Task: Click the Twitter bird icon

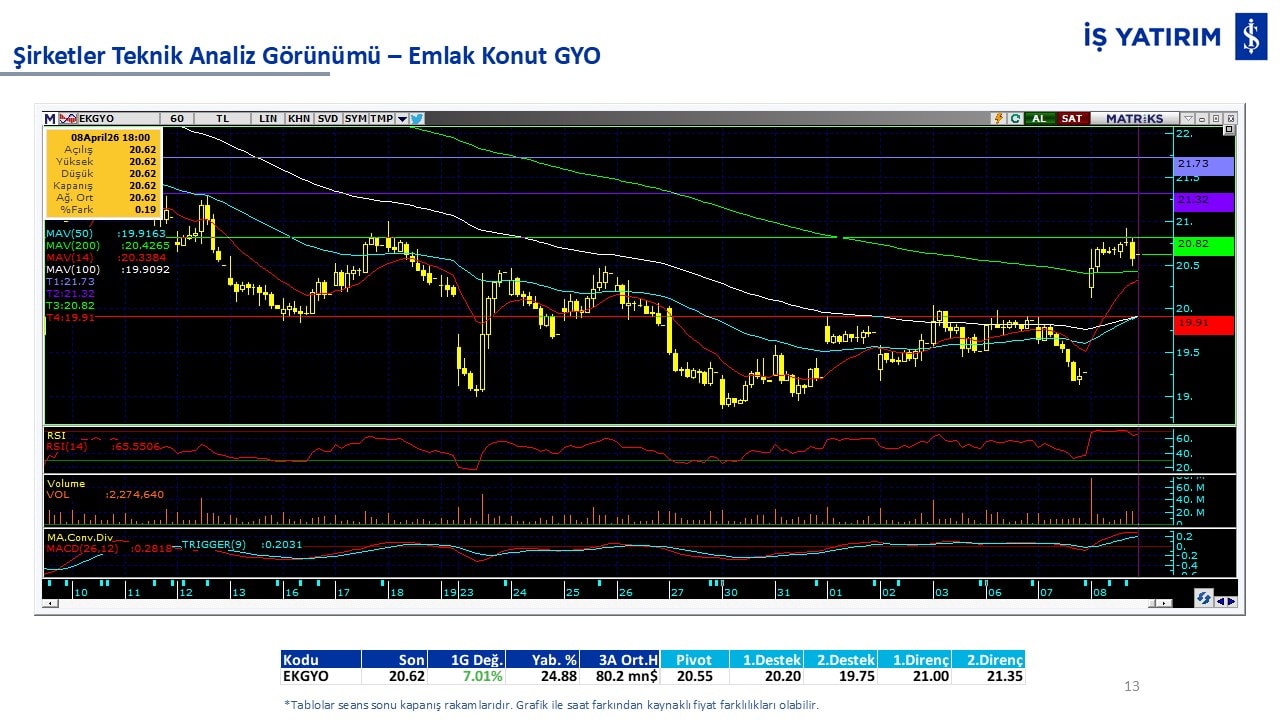Action: [x=417, y=118]
